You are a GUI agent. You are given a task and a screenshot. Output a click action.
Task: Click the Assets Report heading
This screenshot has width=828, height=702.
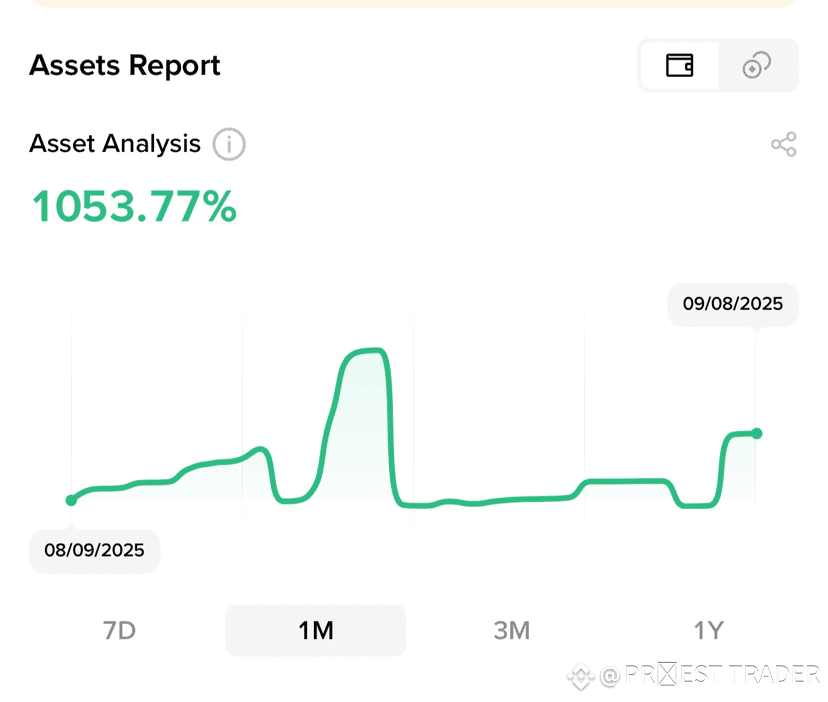point(125,65)
